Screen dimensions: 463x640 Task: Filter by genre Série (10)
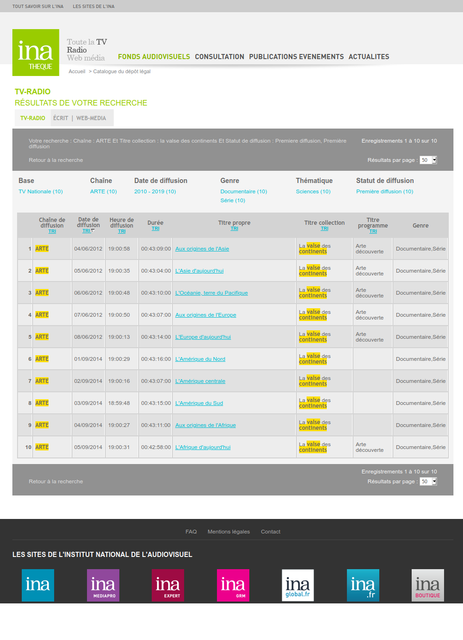pyautogui.click(x=233, y=200)
